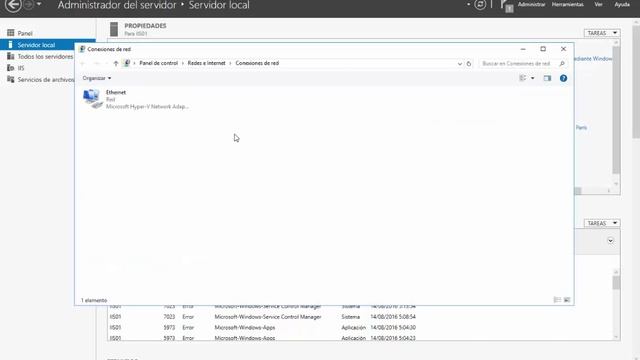Click Panel de control in the breadcrumb
The width and height of the screenshot is (640, 360).
(x=158, y=63)
